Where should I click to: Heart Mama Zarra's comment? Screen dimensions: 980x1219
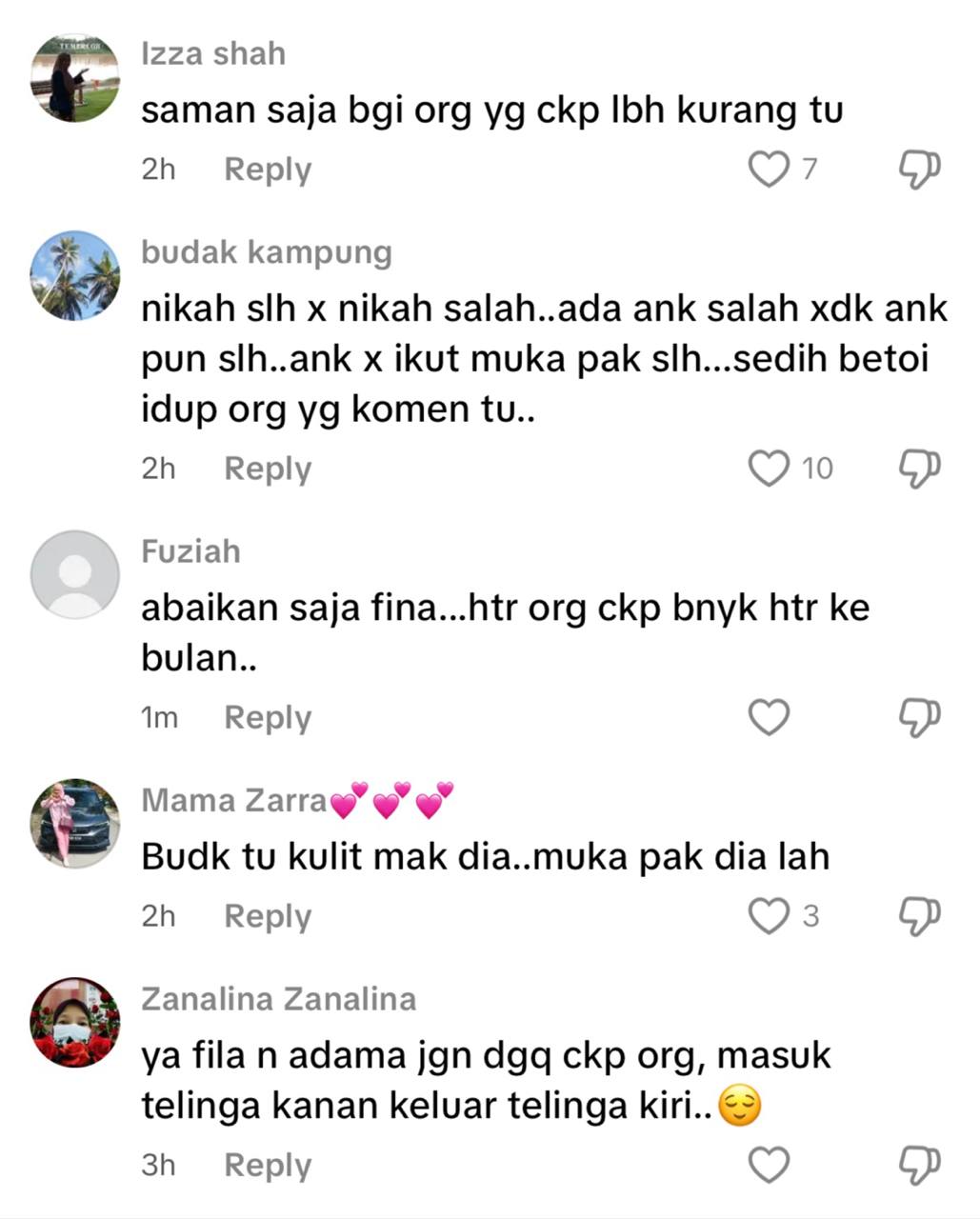tap(769, 916)
